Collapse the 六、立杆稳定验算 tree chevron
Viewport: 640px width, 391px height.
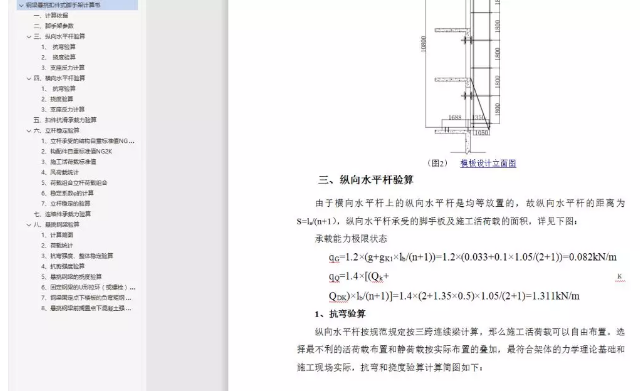tap(29, 131)
